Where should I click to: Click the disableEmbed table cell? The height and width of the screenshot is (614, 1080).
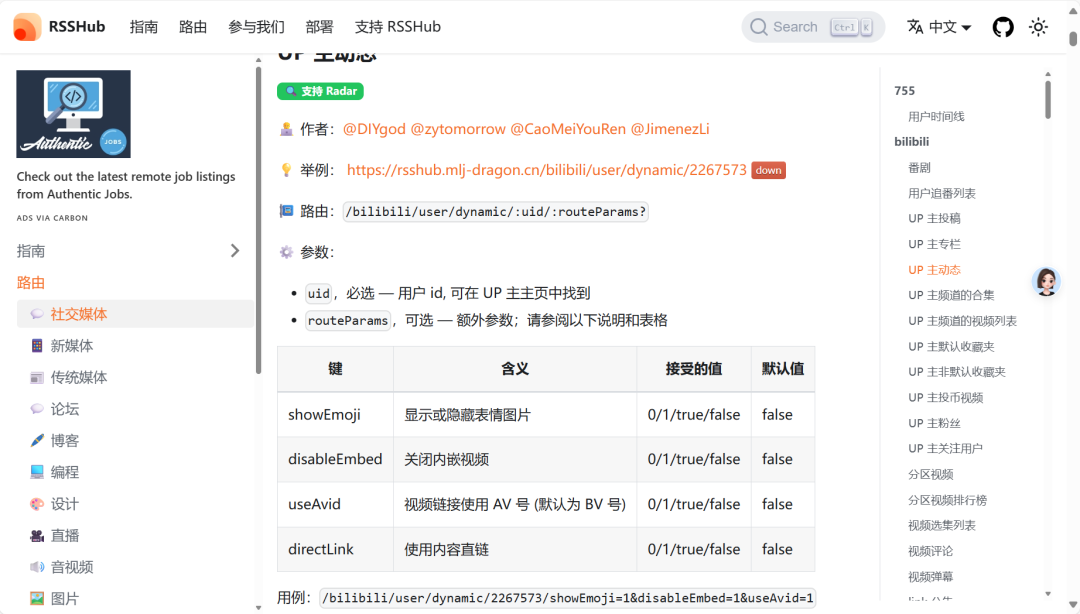click(335, 459)
